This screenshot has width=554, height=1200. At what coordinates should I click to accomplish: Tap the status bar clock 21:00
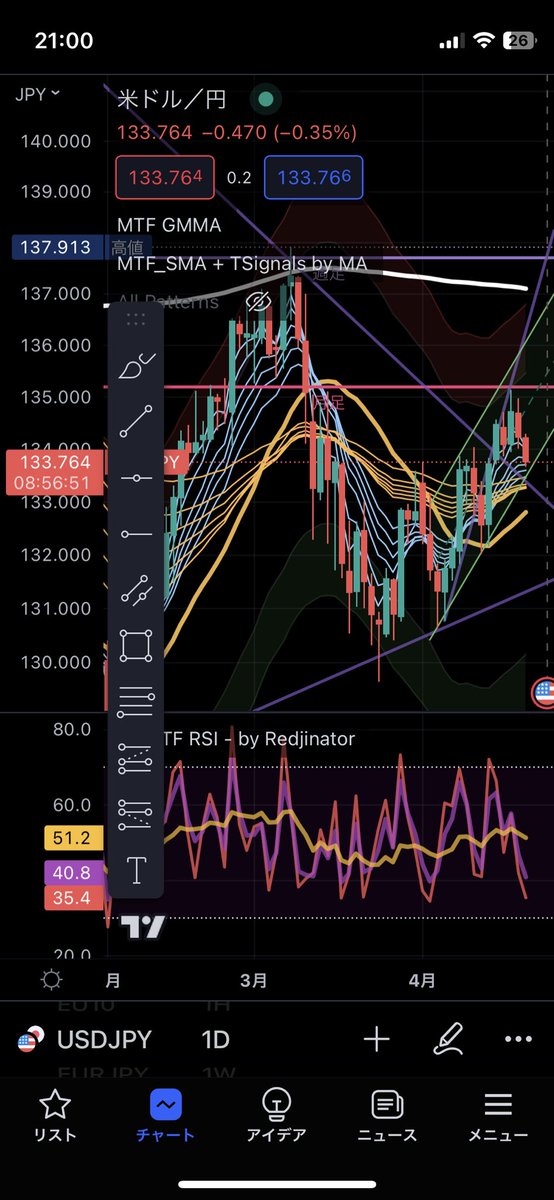(63, 41)
